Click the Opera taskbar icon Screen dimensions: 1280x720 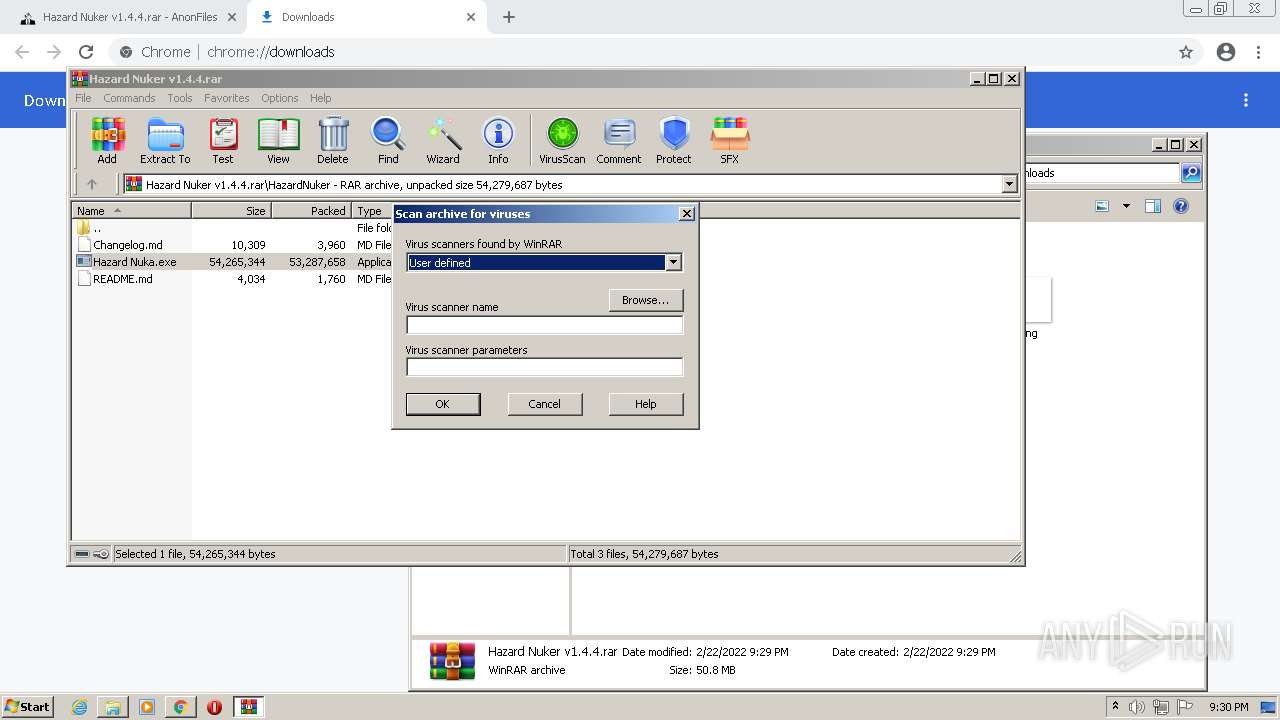[214, 707]
